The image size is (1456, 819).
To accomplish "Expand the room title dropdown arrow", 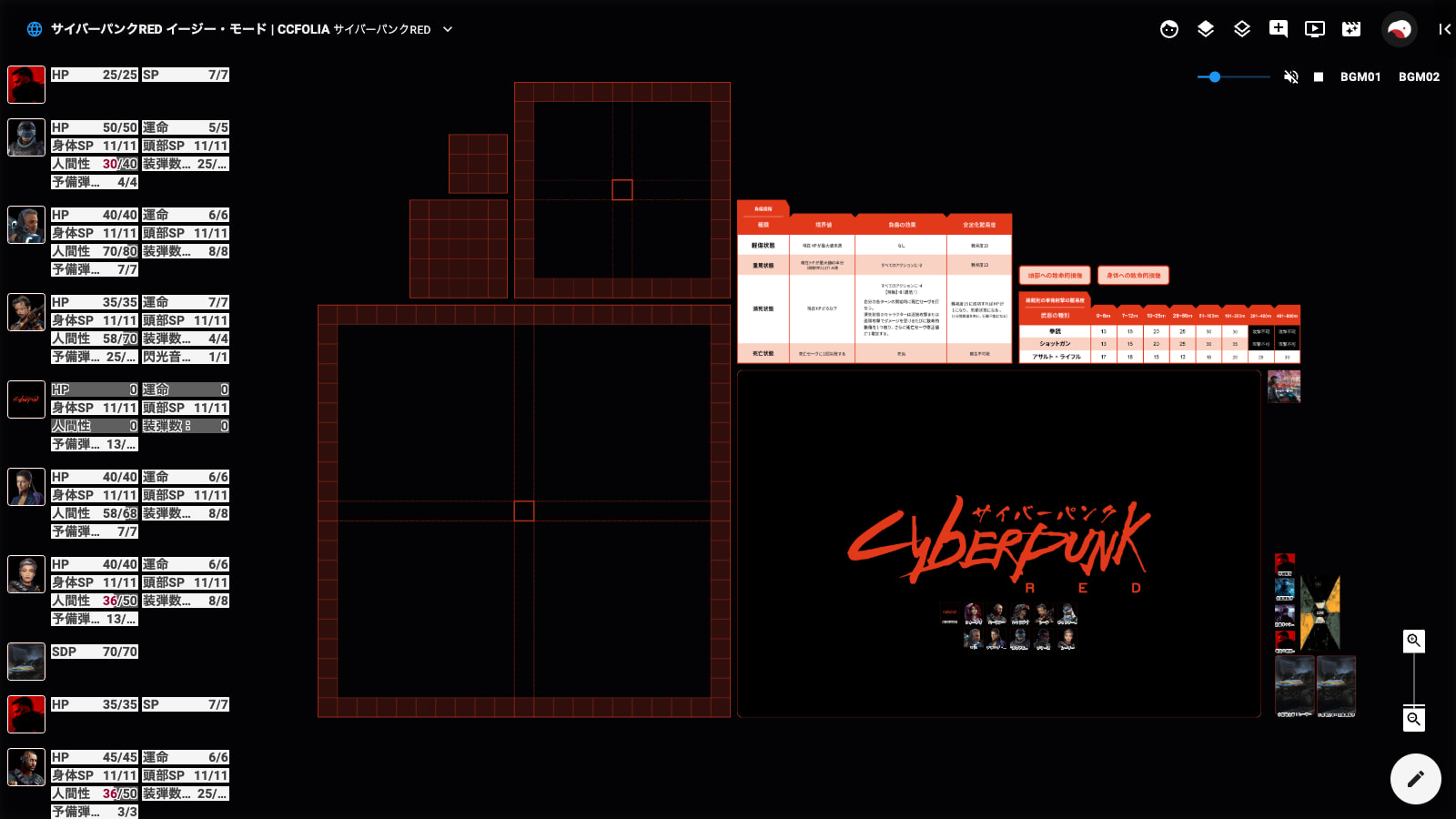I will point(448,29).
